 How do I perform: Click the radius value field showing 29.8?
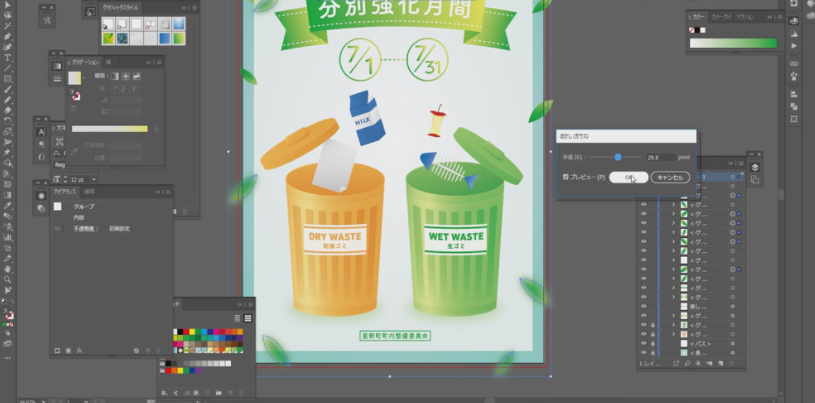[661, 157]
